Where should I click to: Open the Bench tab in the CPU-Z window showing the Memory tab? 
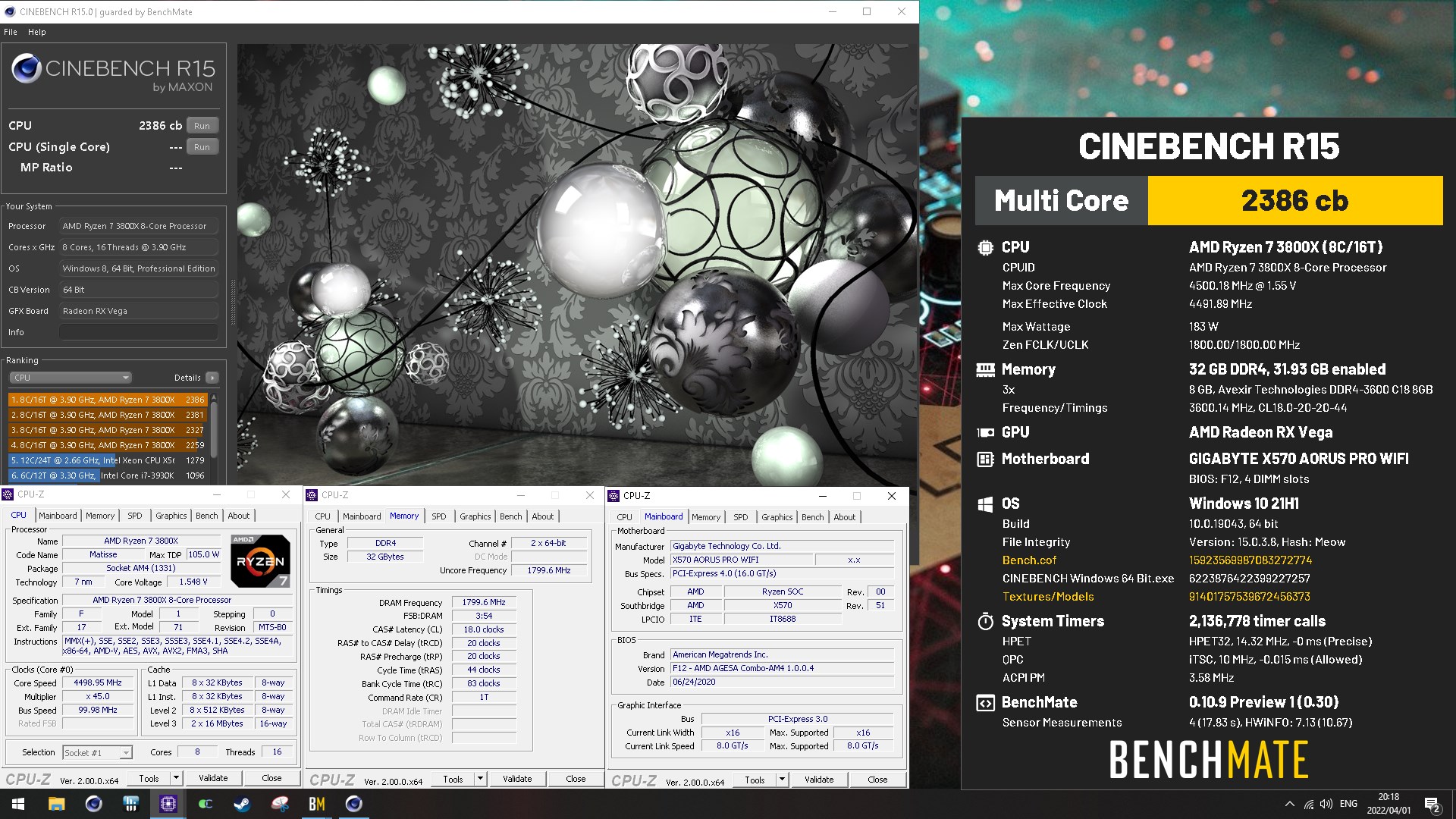tap(510, 516)
